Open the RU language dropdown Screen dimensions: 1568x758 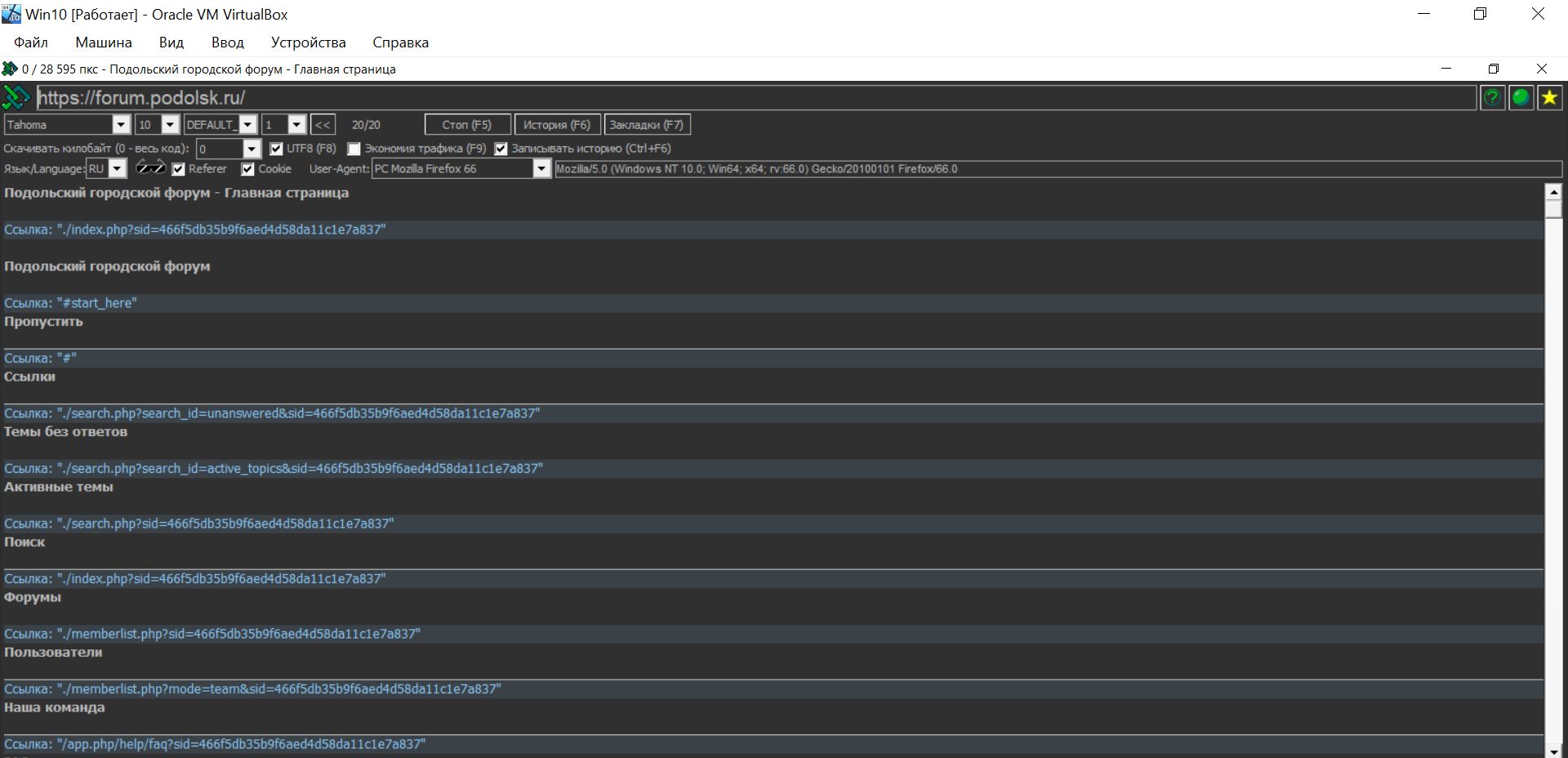tap(118, 169)
